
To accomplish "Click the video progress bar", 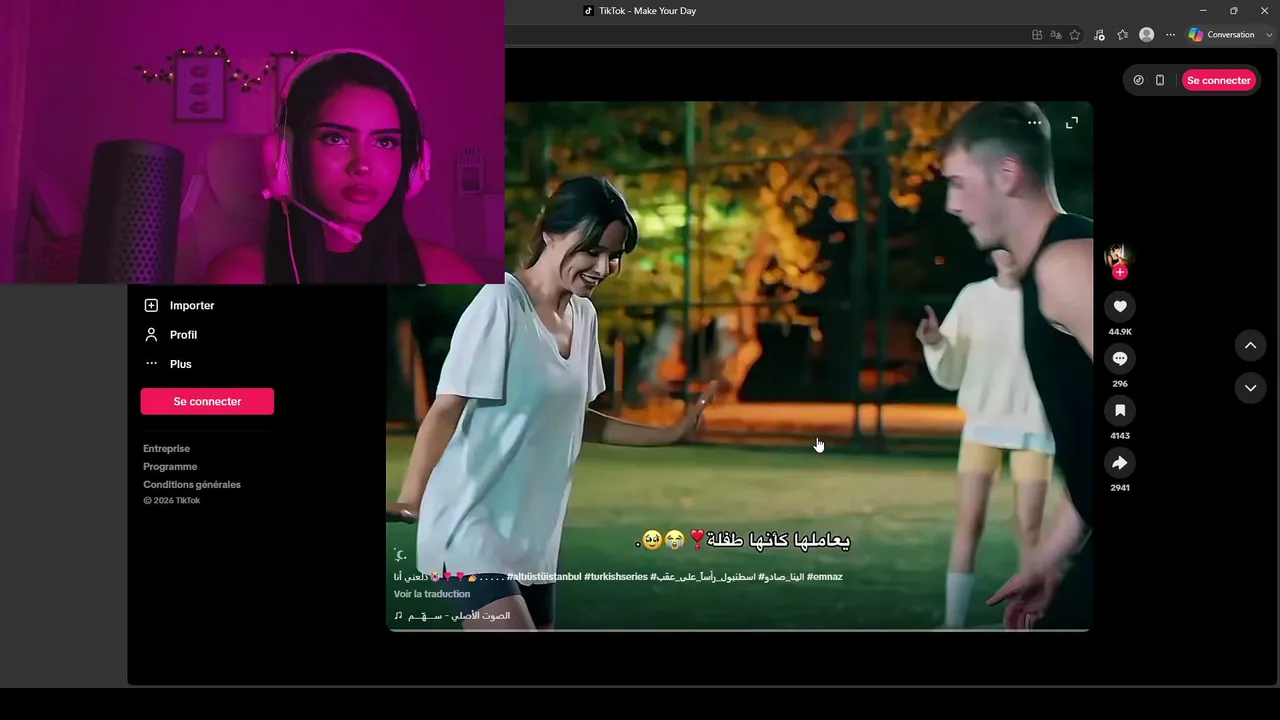I will (739, 630).
